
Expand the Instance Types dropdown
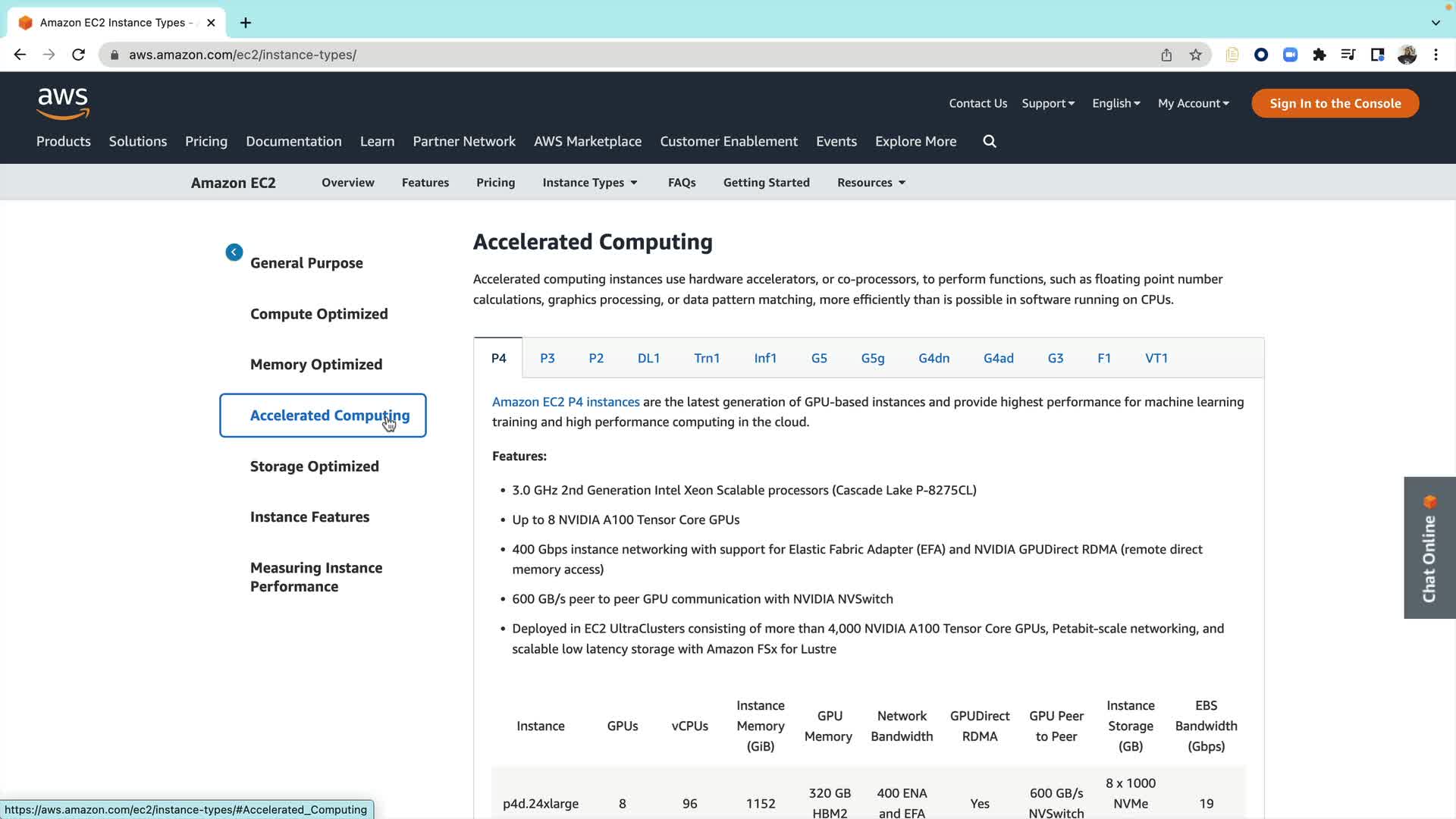pyautogui.click(x=590, y=183)
